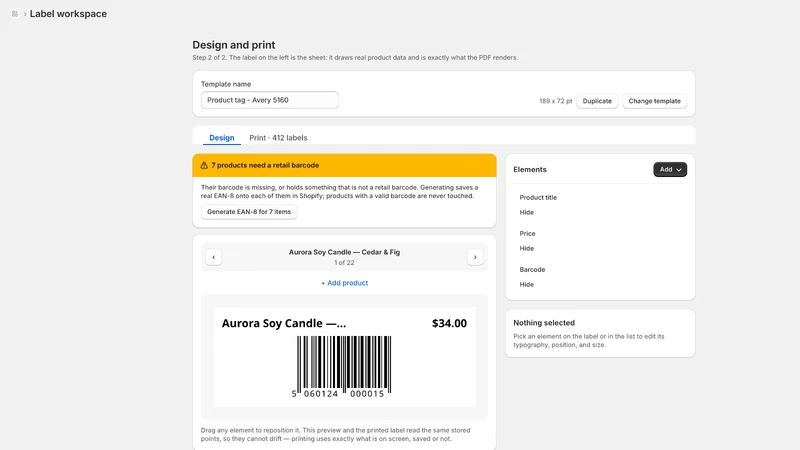Click the 1 of 22 product counter
This screenshot has height=450, width=800.
click(x=344, y=263)
